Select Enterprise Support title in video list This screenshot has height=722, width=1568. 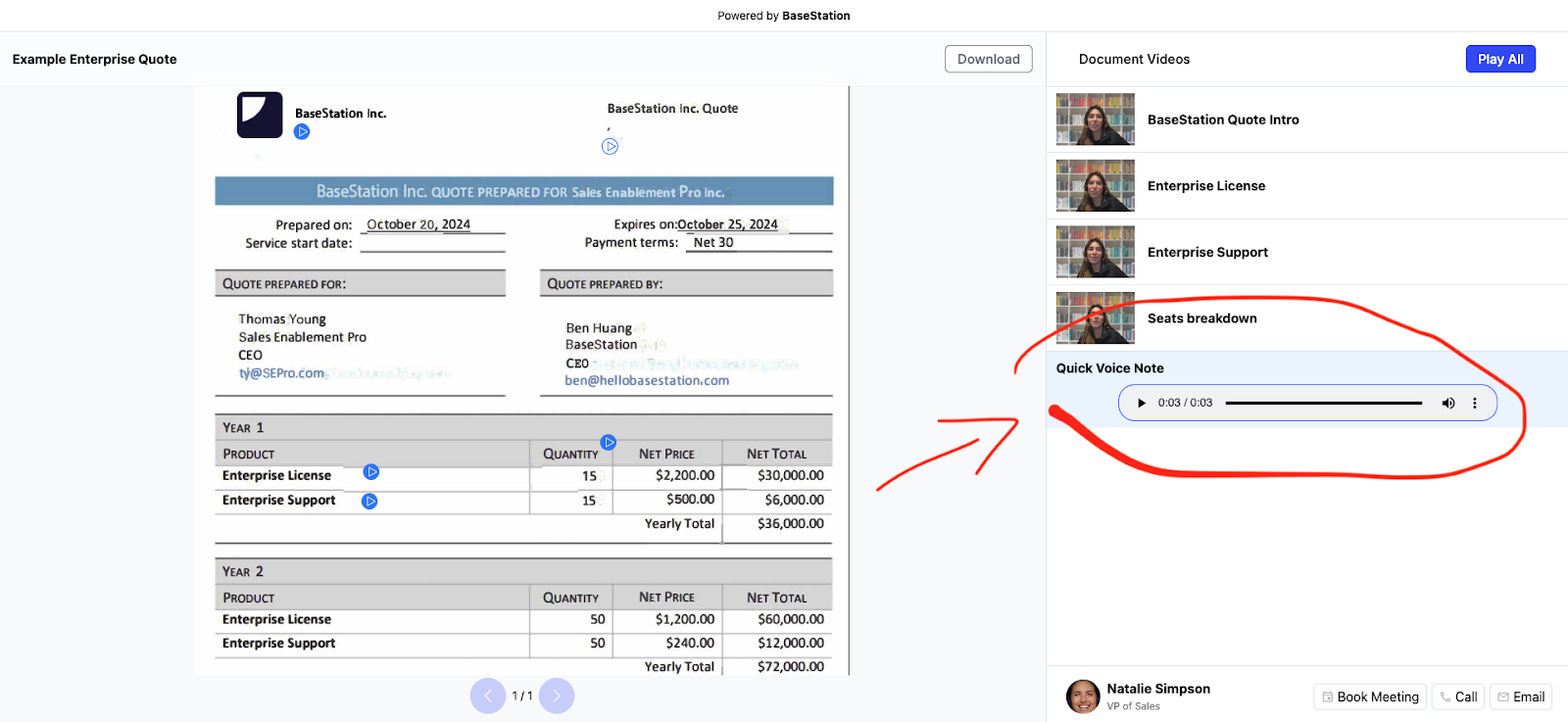tap(1207, 252)
